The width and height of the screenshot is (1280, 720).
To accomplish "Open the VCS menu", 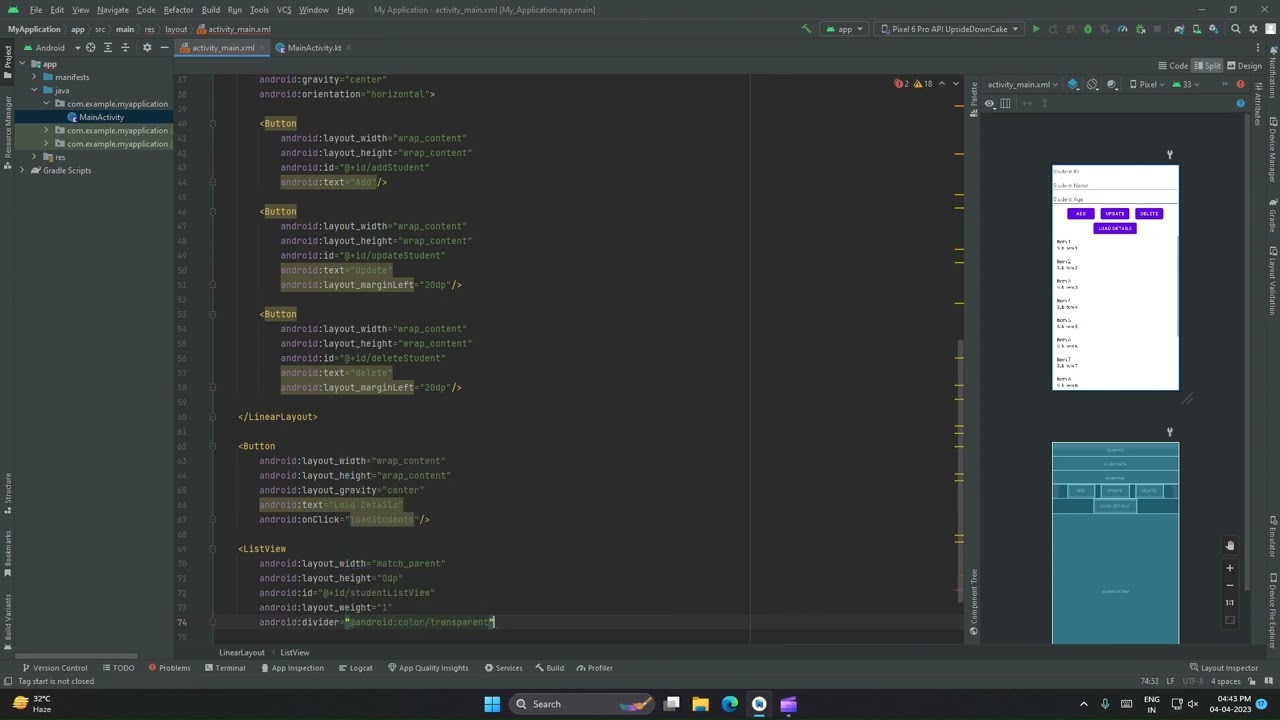I will (283, 10).
